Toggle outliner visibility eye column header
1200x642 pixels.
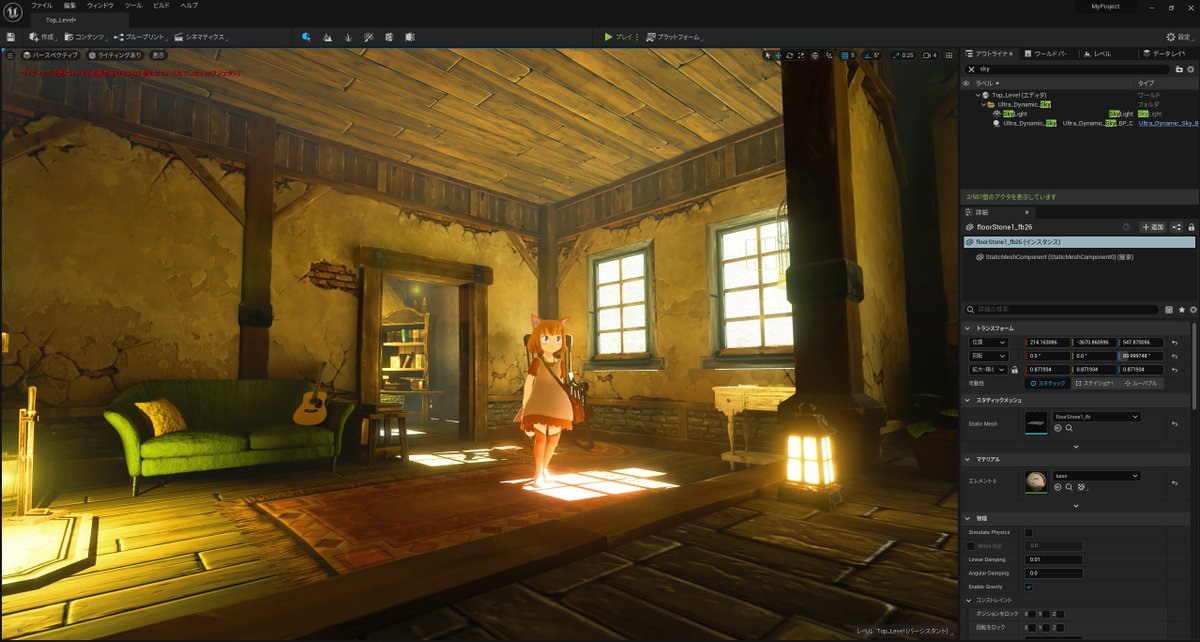[966, 83]
